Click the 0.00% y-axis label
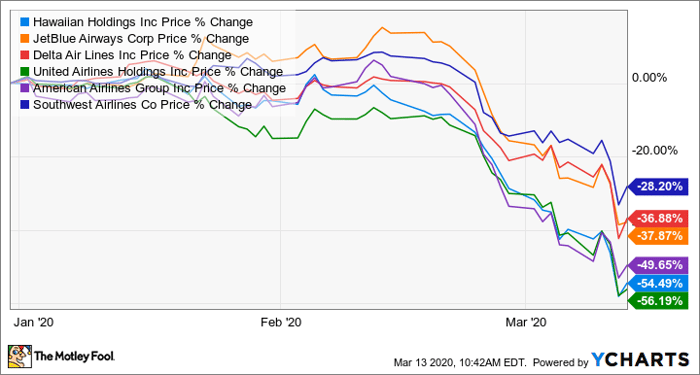Image resolution: width=700 pixels, height=375 pixels. [x=650, y=78]
